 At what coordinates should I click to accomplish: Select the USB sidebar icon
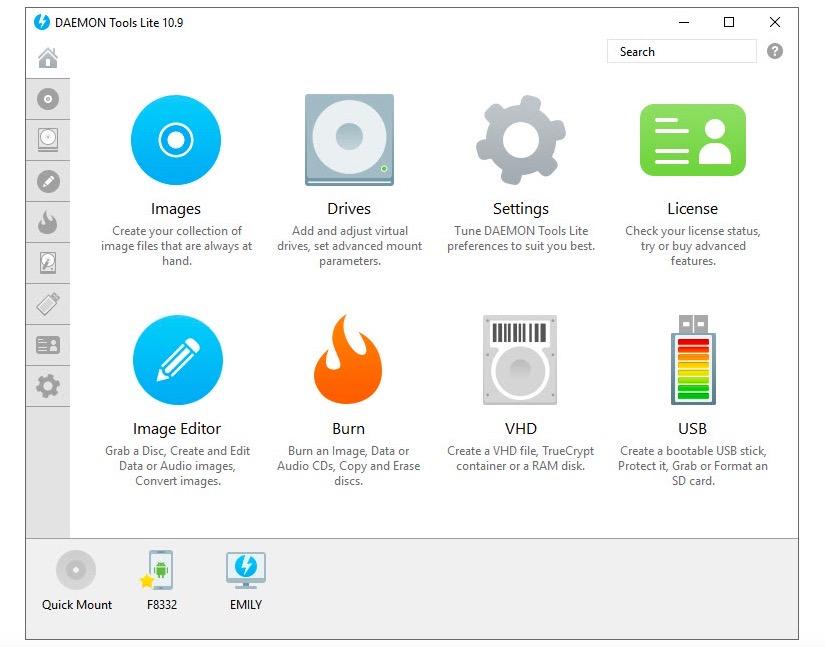click(x=48, y=304)
